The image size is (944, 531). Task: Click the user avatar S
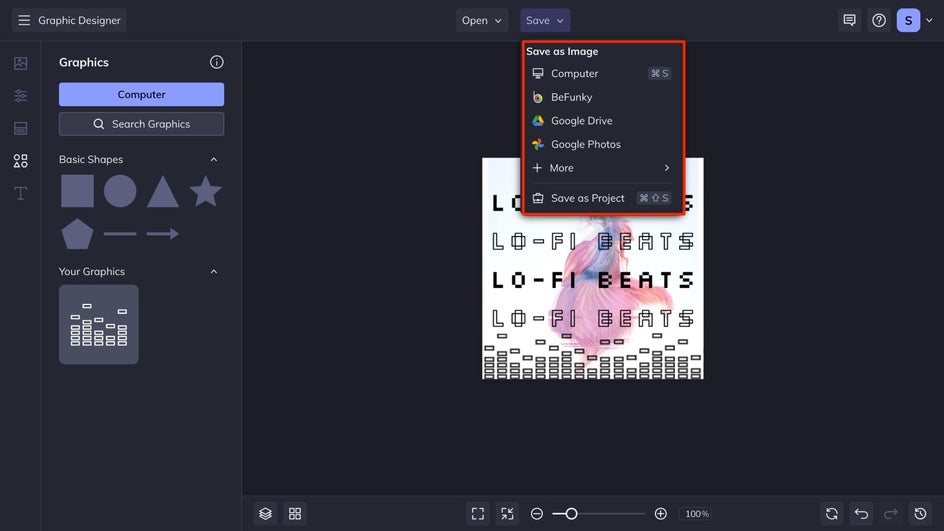(x=908, y=20)
